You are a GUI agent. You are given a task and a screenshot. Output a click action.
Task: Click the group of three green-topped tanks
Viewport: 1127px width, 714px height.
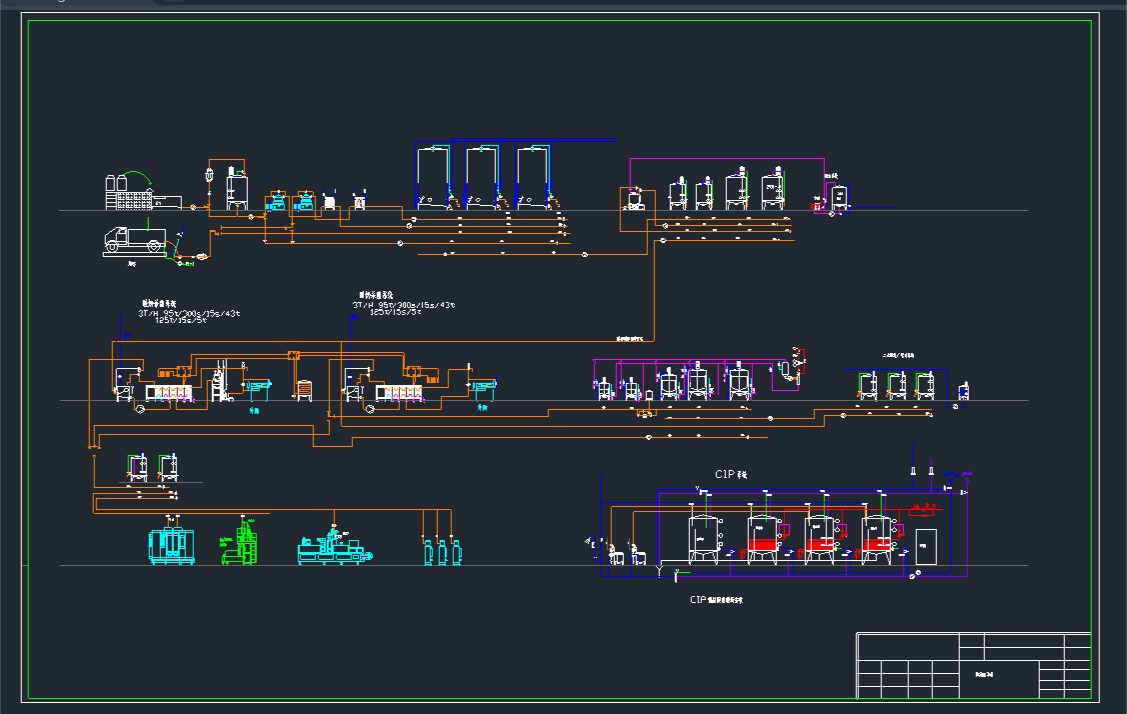pyautogui.click(x=897, y=385)
